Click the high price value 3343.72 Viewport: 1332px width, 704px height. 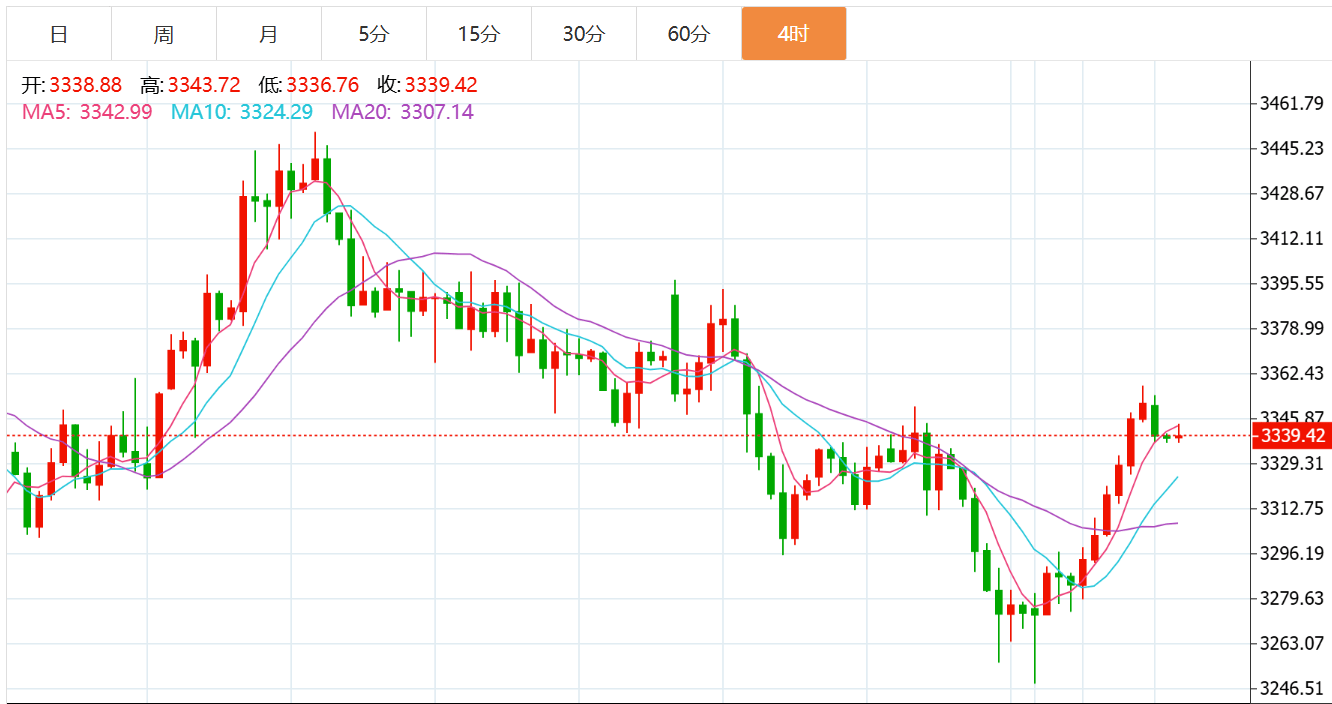pos(204,85)
